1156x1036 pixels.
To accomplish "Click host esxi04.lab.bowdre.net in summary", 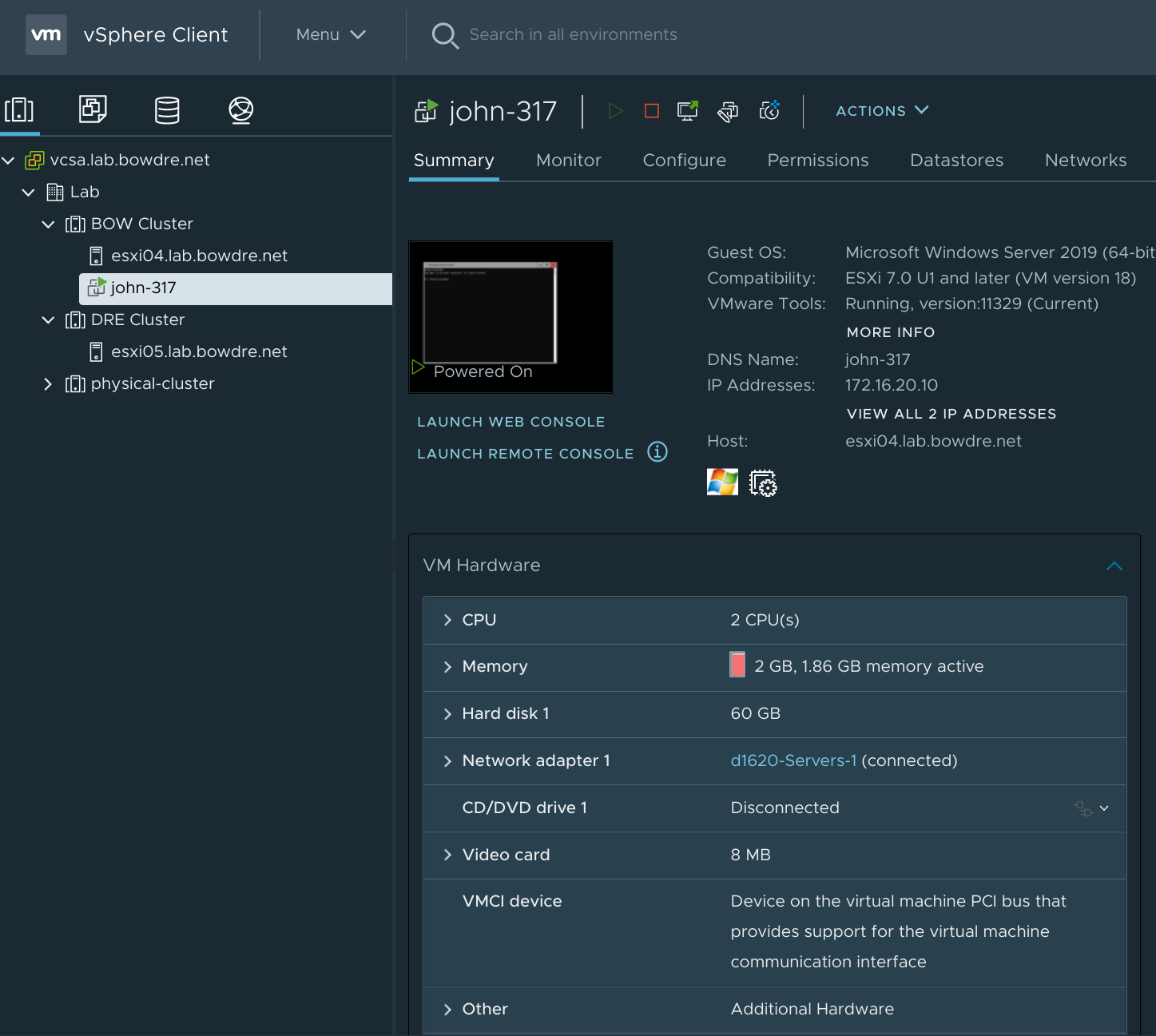I will coord(933,441).
